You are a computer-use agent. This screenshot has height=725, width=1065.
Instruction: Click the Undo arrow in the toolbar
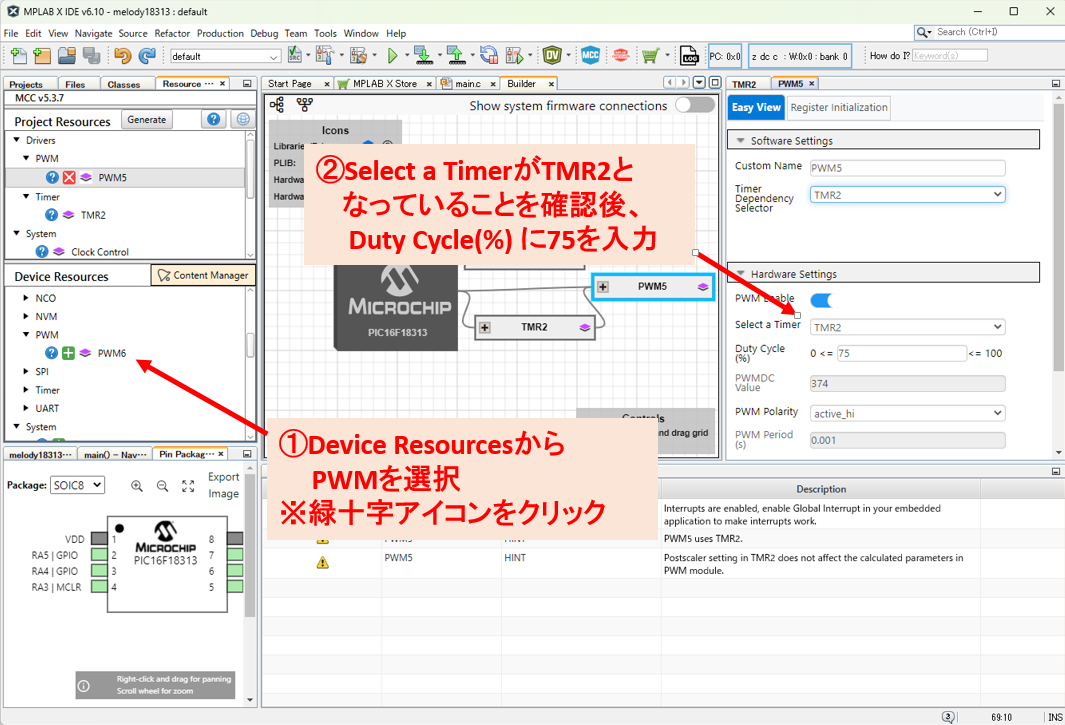122,56
